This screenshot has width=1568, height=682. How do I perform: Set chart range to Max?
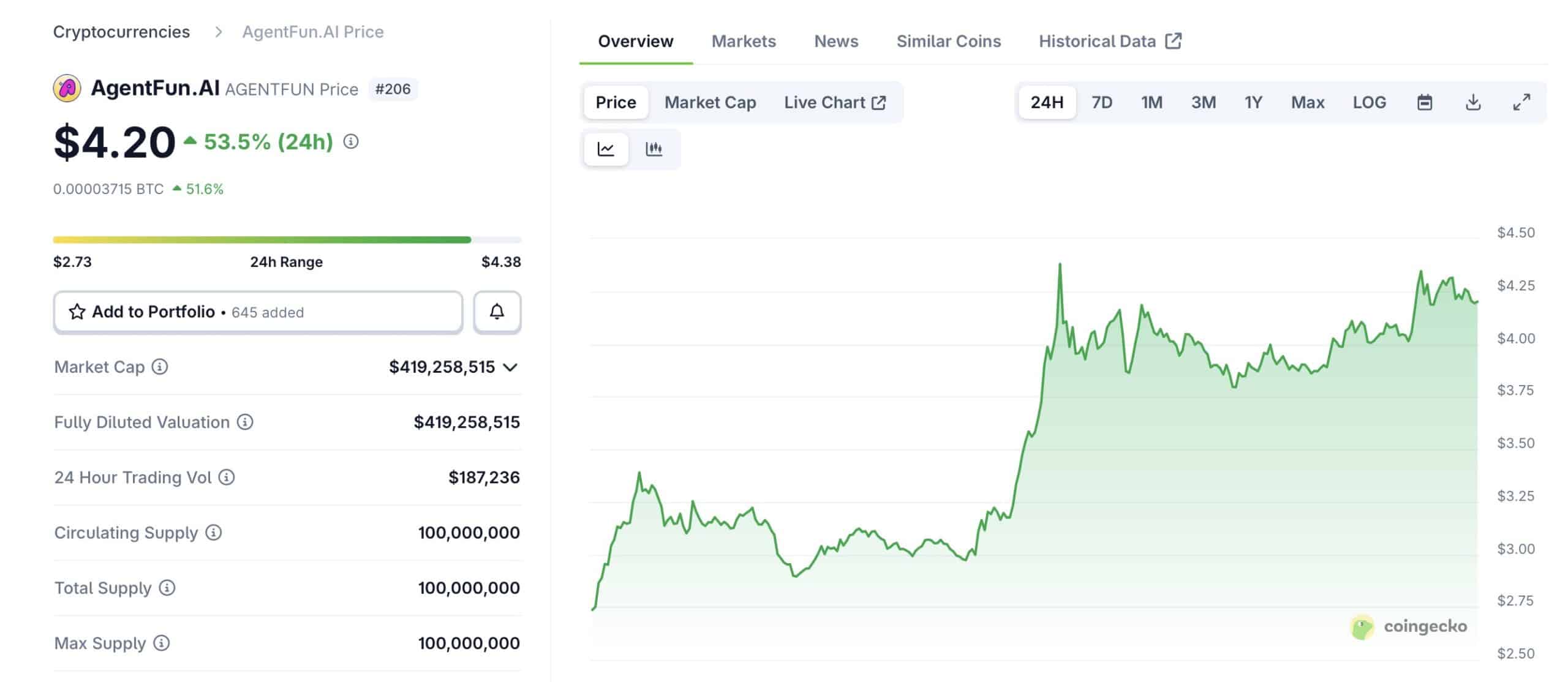(x=1308, y=102)
